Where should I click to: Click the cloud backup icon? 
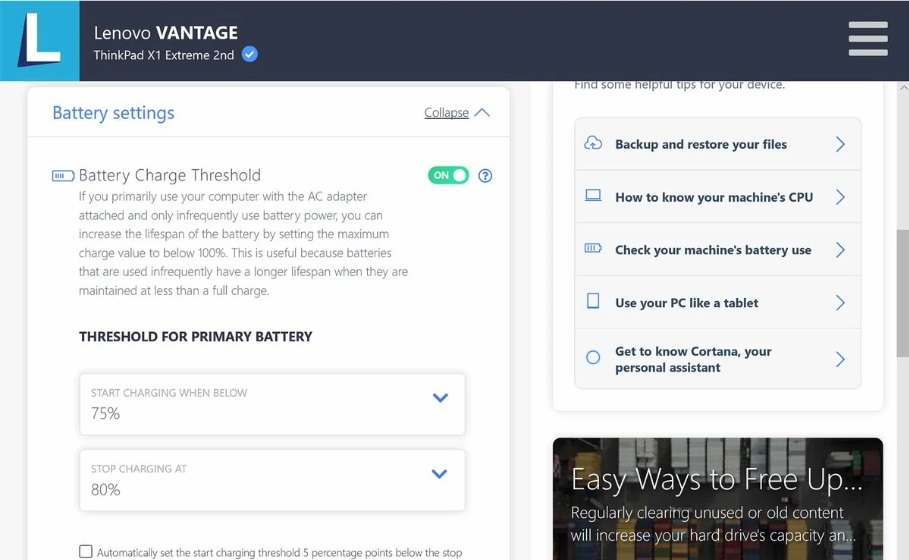pos(593,144)
